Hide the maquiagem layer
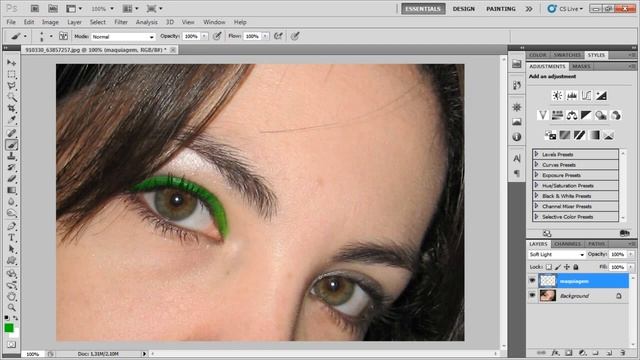 point(532,281)
